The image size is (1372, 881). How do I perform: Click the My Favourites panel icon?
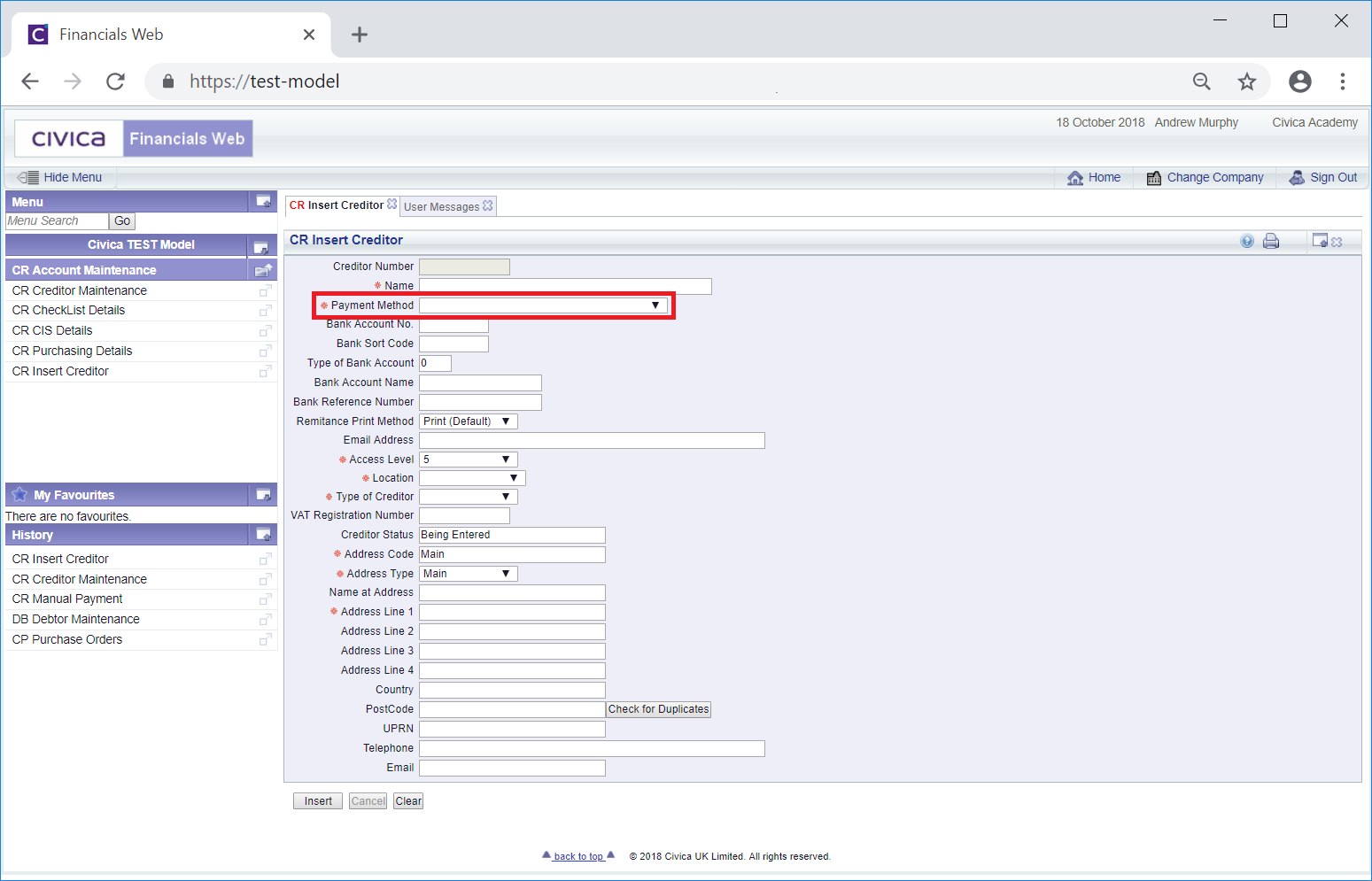tap(263, 494)
